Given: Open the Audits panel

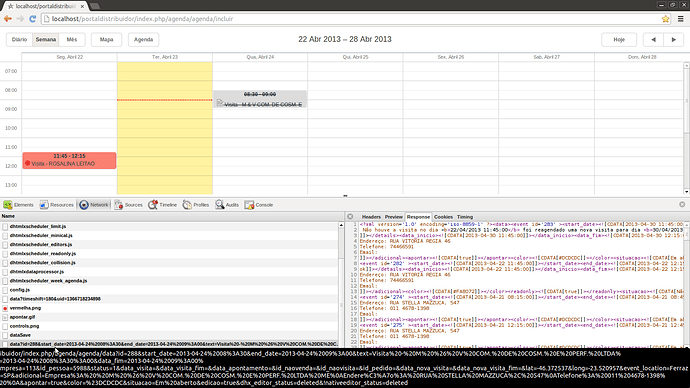Looking at the screenshot, I should (x=227, y=205).
